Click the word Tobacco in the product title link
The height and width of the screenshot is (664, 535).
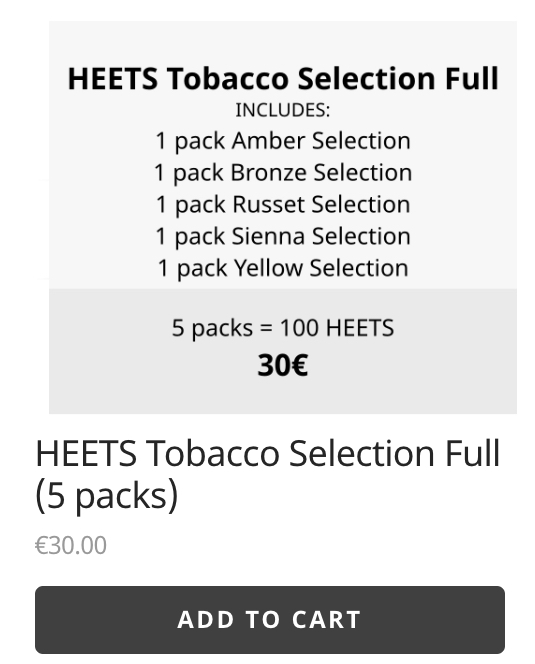coord(213,454)
